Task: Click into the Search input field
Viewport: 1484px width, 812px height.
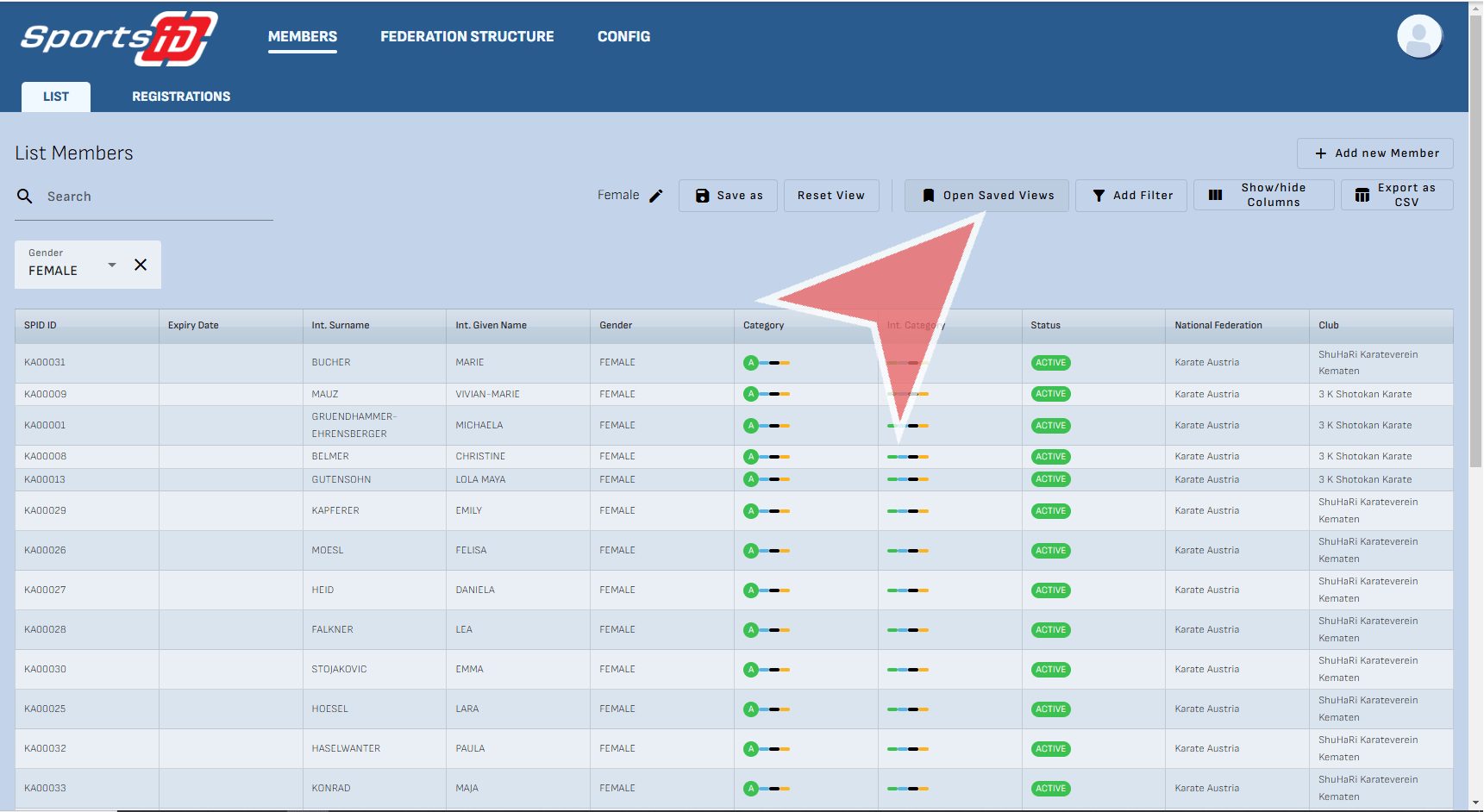Action: point(155,197)
